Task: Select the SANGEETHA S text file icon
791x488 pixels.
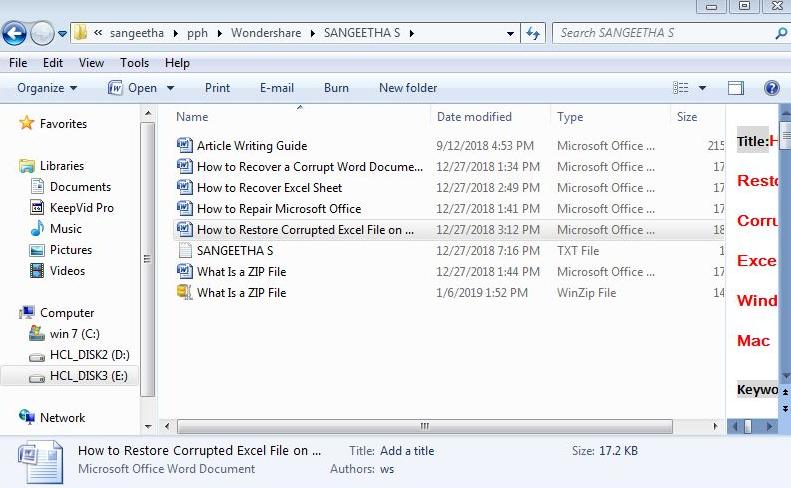Action: pyautogui.click(x=185, y=250)
